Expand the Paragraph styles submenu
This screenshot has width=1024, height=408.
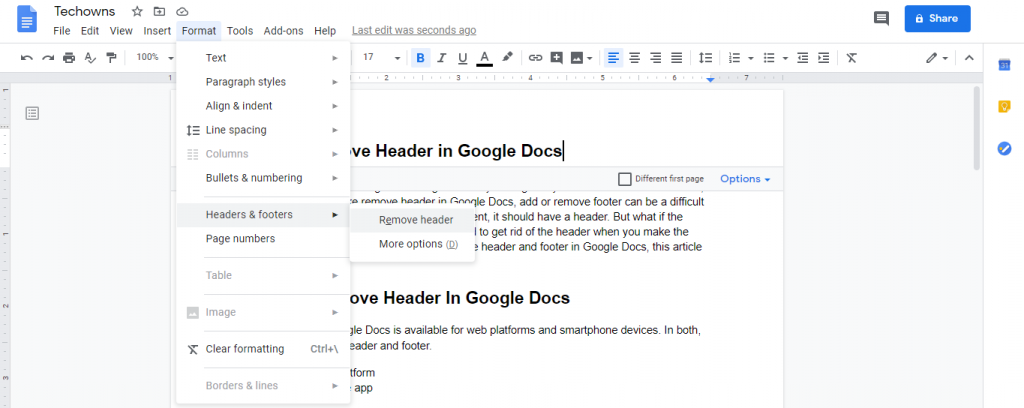[263, 82]
